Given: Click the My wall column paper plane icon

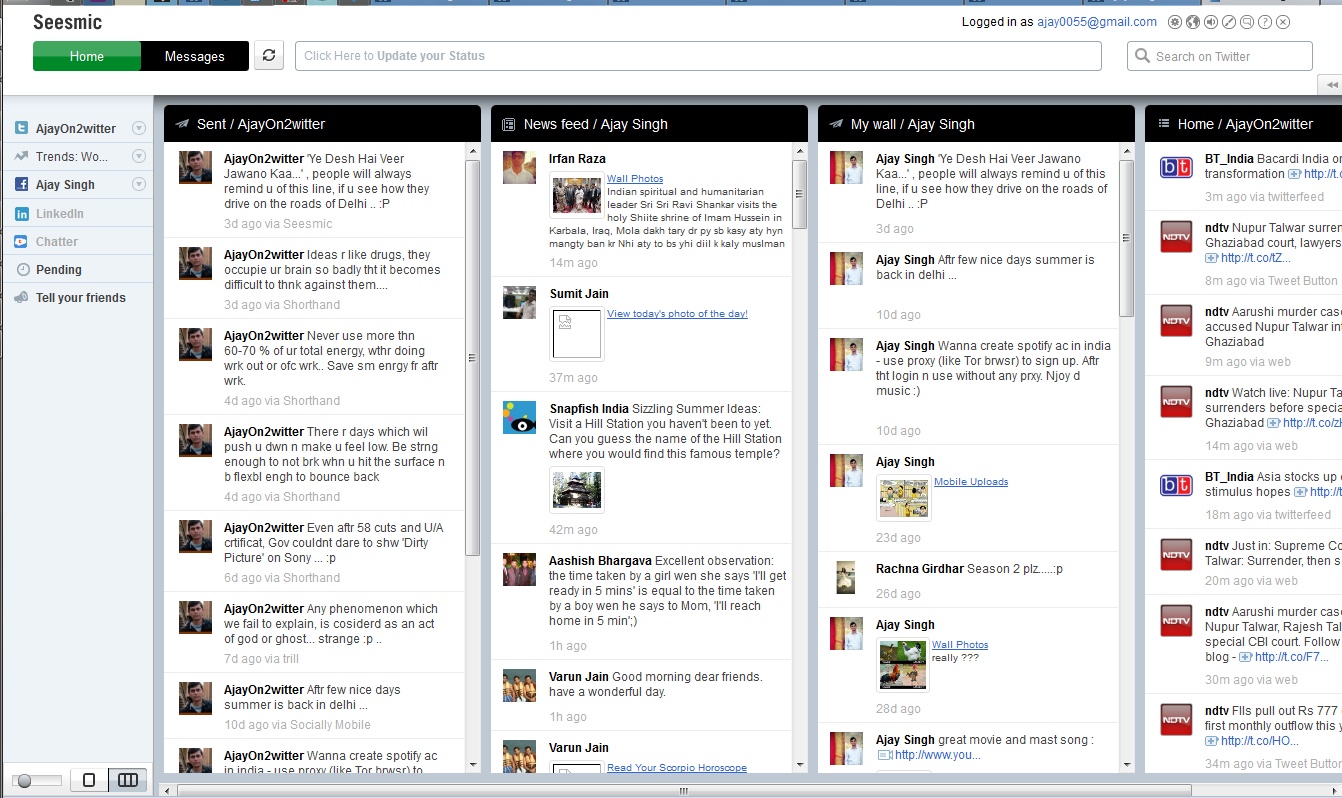Looking at the screenshot, I should pos(836,124).
